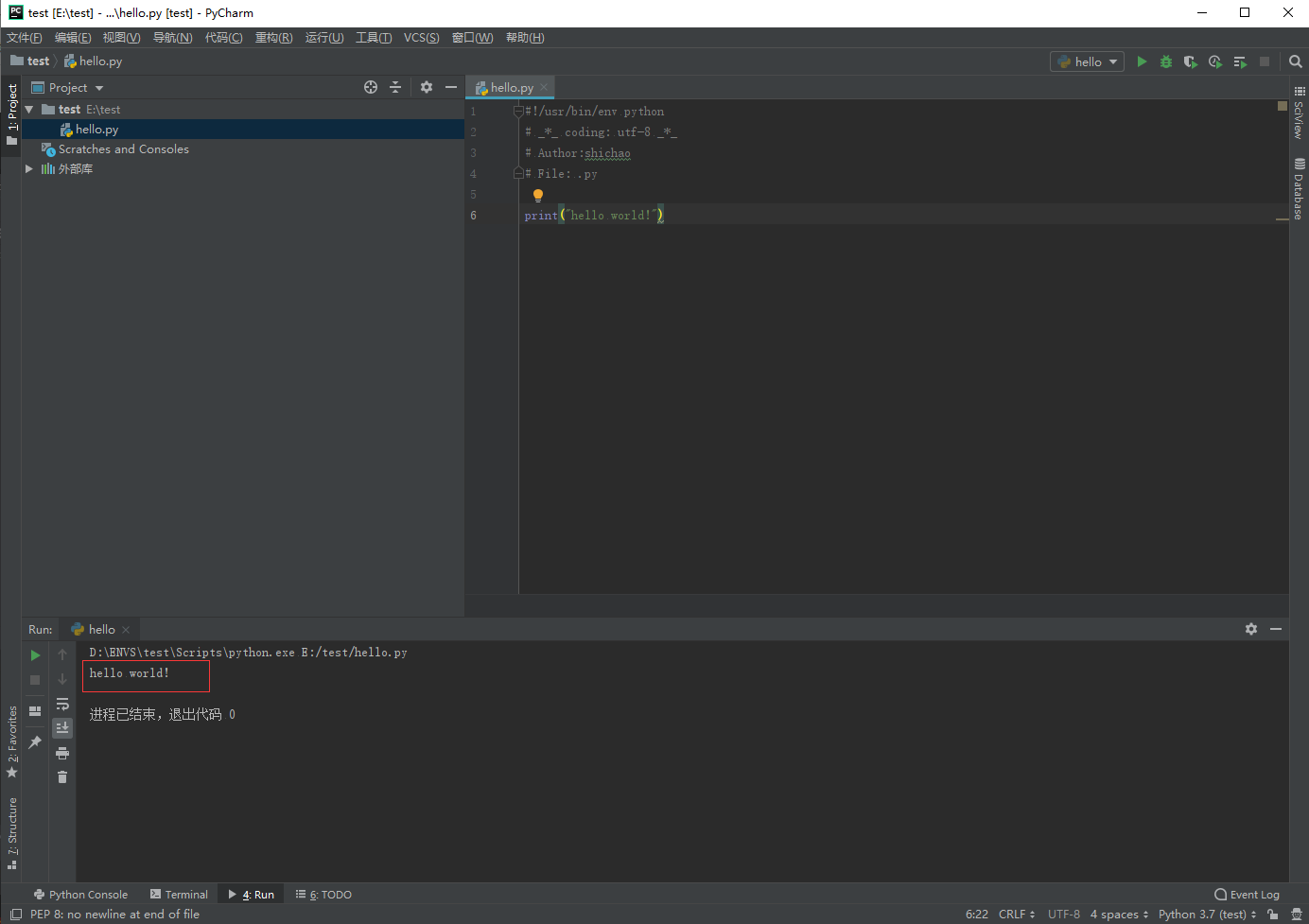Click the locate/scroll-from-source target icon

(371, 87)
